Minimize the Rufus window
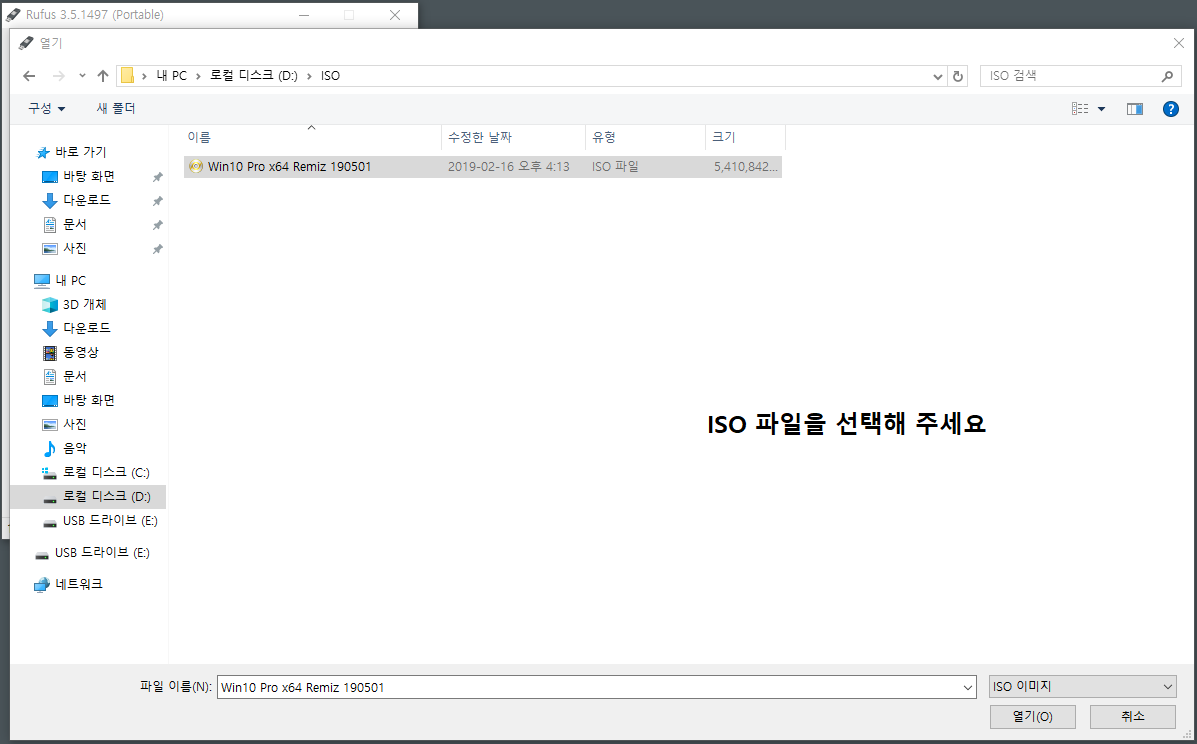1197x744 pixels. click(304, 14)
